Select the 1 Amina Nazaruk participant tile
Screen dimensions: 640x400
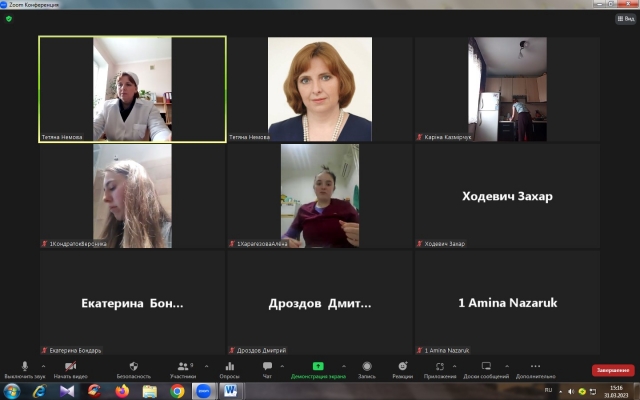tap(507, 302)
